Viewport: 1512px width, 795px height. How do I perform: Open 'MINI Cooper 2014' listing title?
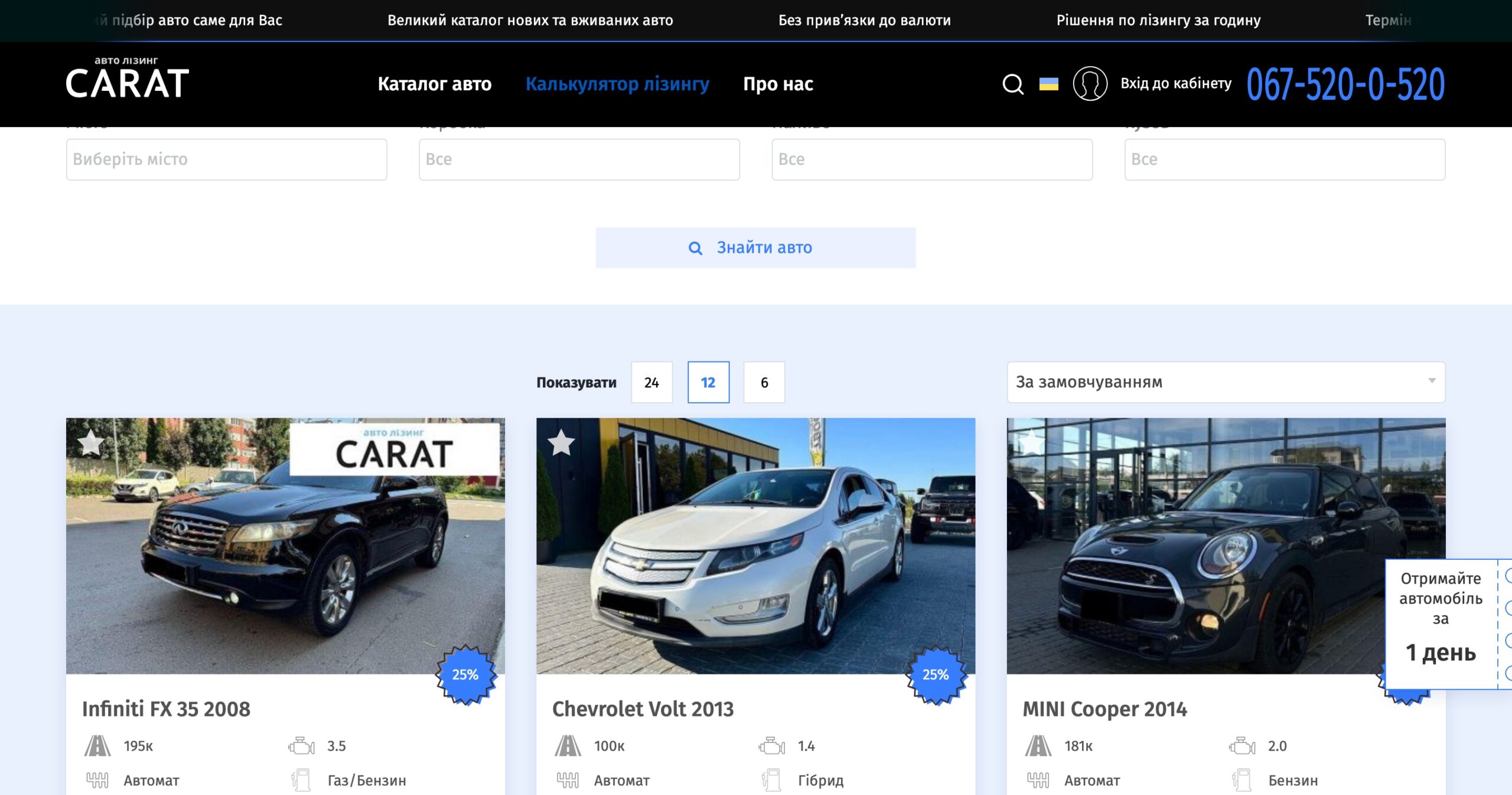pos(1104,709)
